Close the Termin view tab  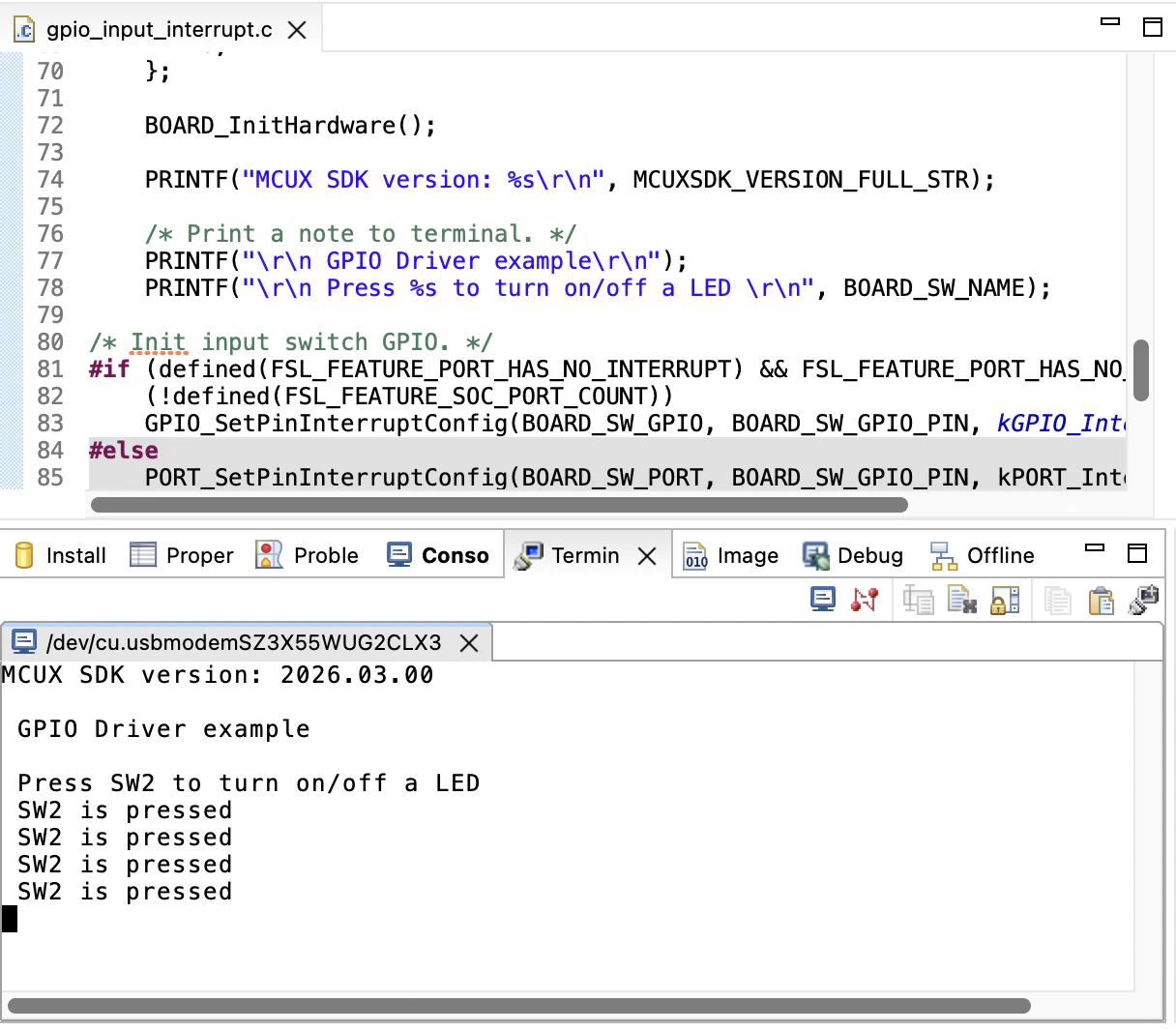pyautogui.click(x=648, y=556)
